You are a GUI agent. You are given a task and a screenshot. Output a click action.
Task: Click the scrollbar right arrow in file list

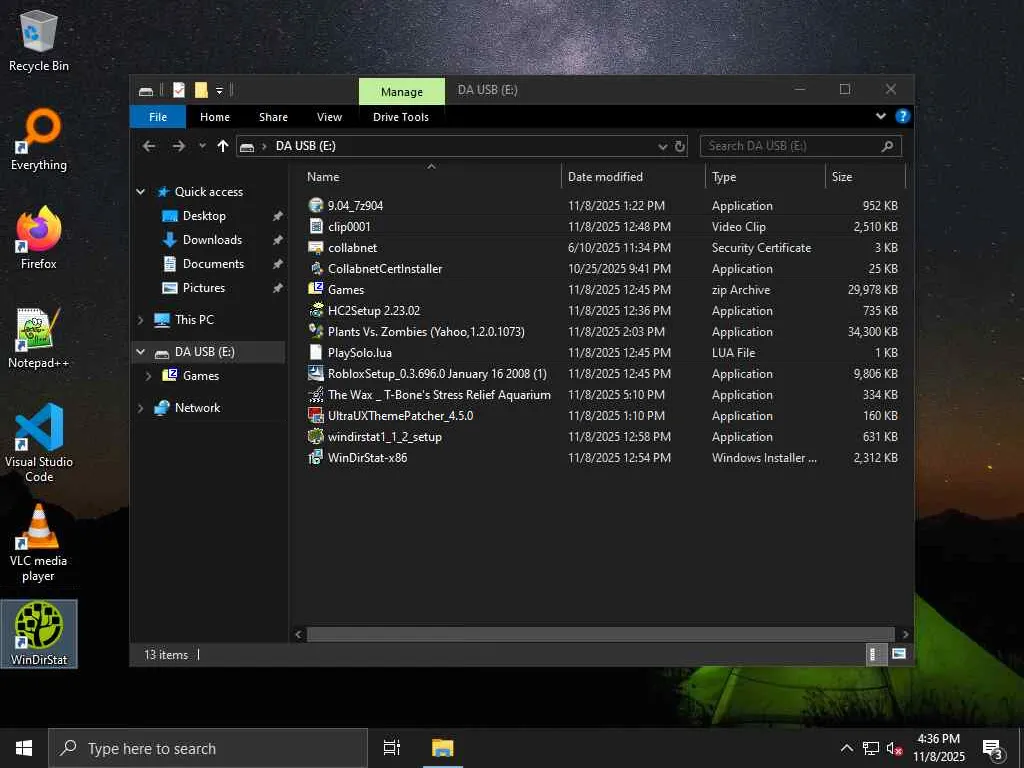pos(905,634)
